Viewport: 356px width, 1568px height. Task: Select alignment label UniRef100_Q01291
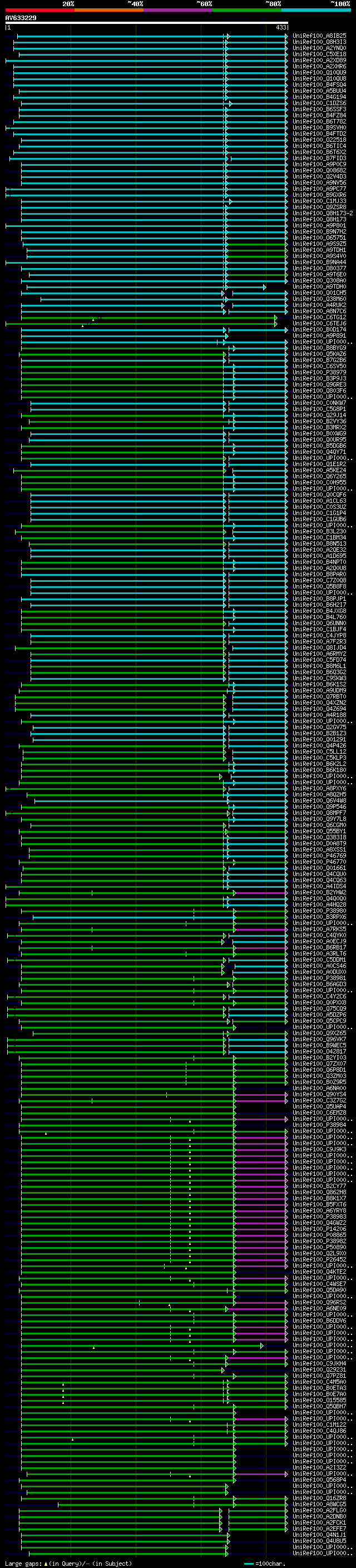319,739
